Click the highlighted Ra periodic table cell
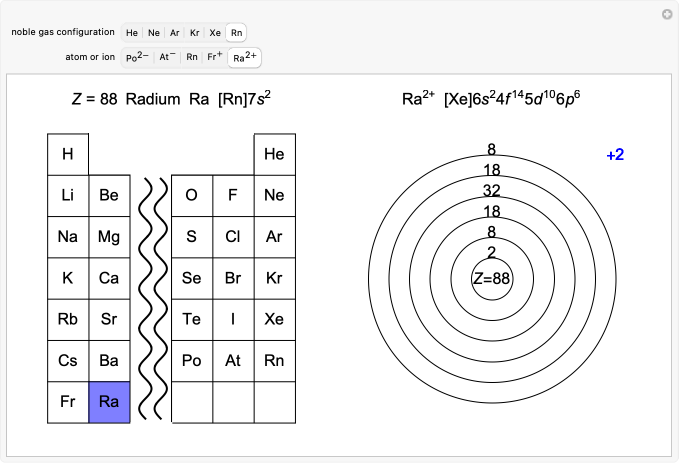 click(109, 402)
